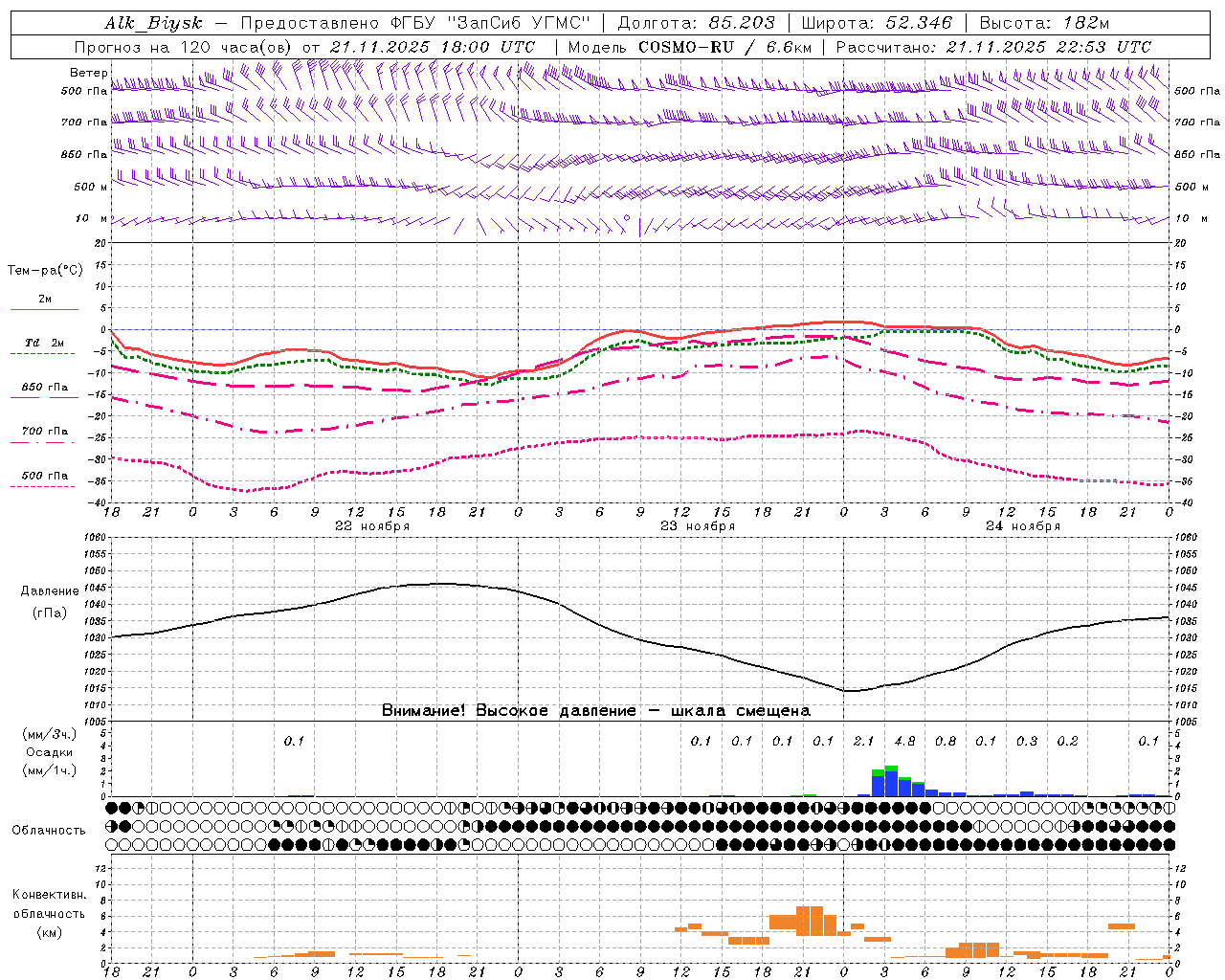Image resolution: width=1225 pixels, height=980 pixels.
Task: Click the (мм/1ч.) precipitation unit label
Action: (50, 770)
